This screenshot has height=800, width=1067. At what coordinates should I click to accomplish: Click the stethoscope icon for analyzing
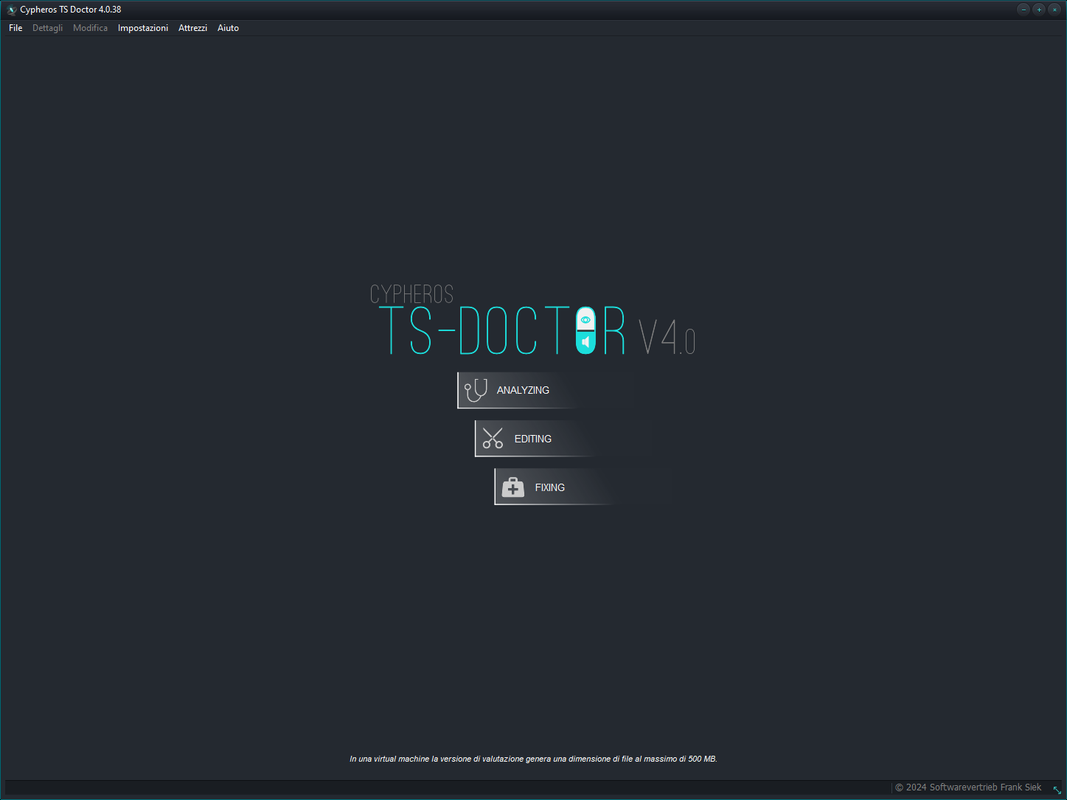pyautogui.click(x=476, y=390)
